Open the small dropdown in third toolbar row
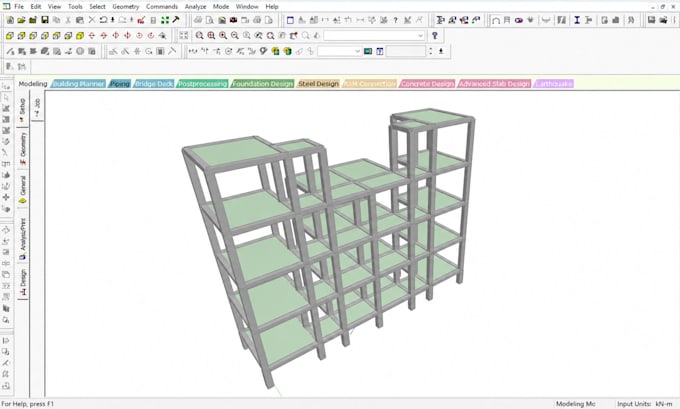This screenshot has width=680, height=409. (340, 51)
